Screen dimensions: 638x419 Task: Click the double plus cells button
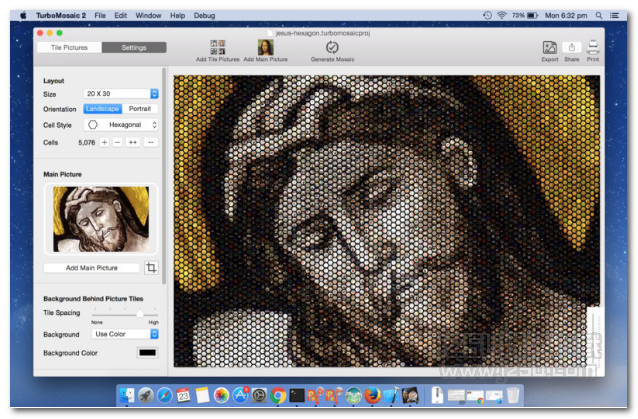coord(133,142)
